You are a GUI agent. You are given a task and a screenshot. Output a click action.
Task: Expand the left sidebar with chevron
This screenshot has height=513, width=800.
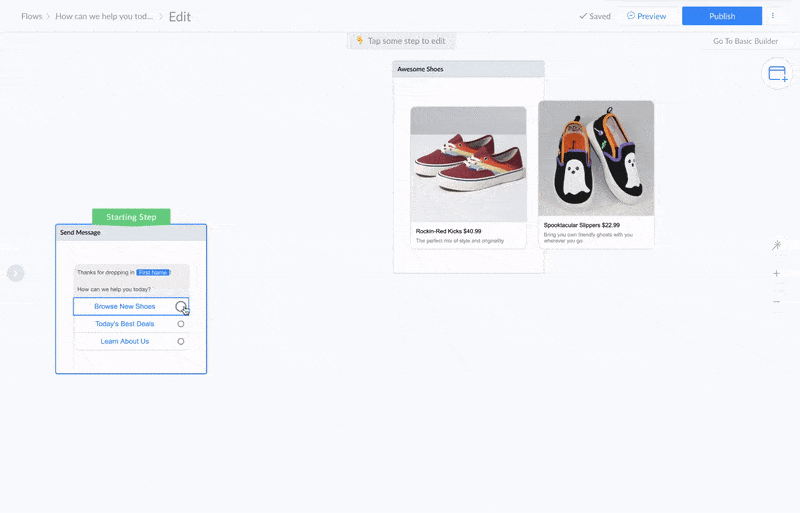coord(15,273)
